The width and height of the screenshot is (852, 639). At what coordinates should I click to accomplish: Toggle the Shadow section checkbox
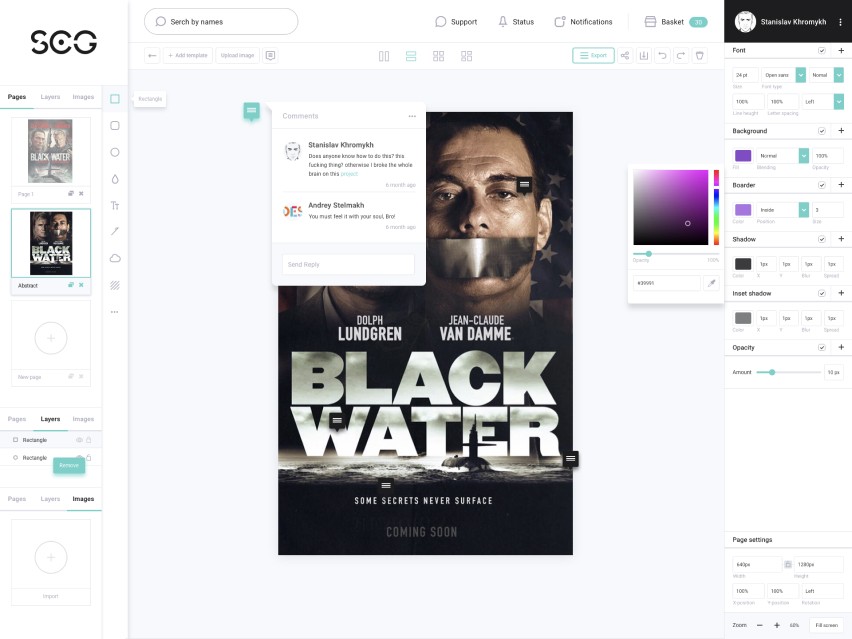(x=821, y=239)
